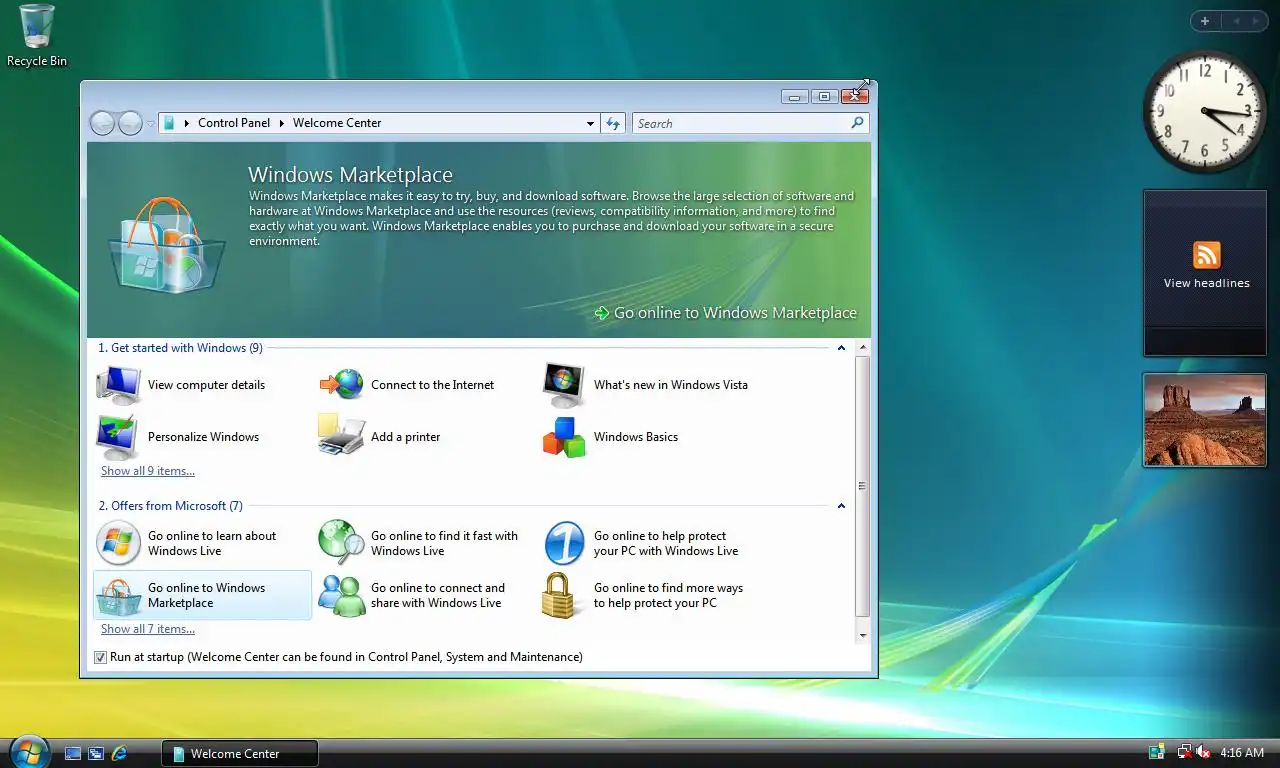
Task: Click the help protect your PC OneCare icon
Action: 564,543
